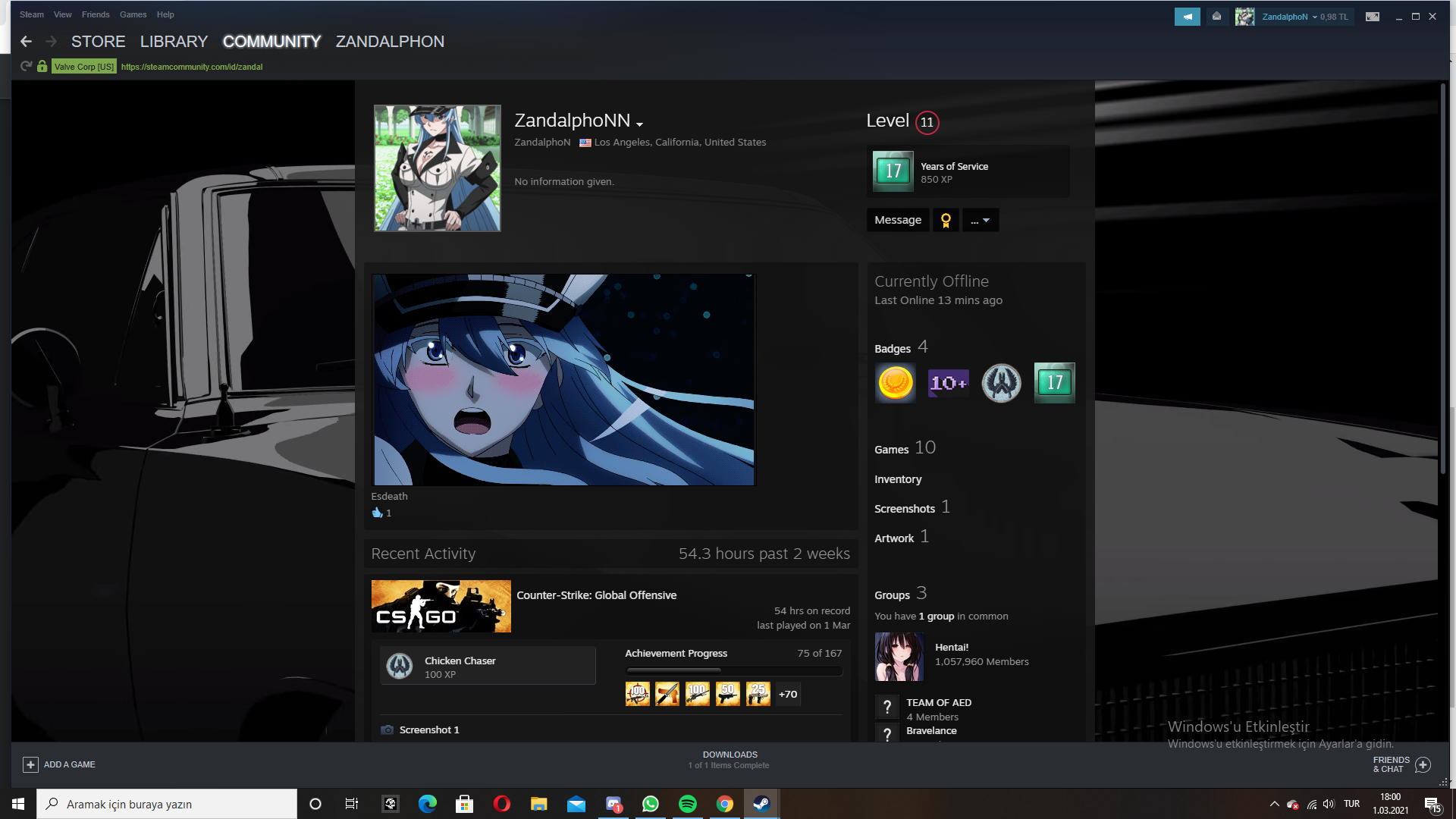Open the Bravelance group link

931,730
